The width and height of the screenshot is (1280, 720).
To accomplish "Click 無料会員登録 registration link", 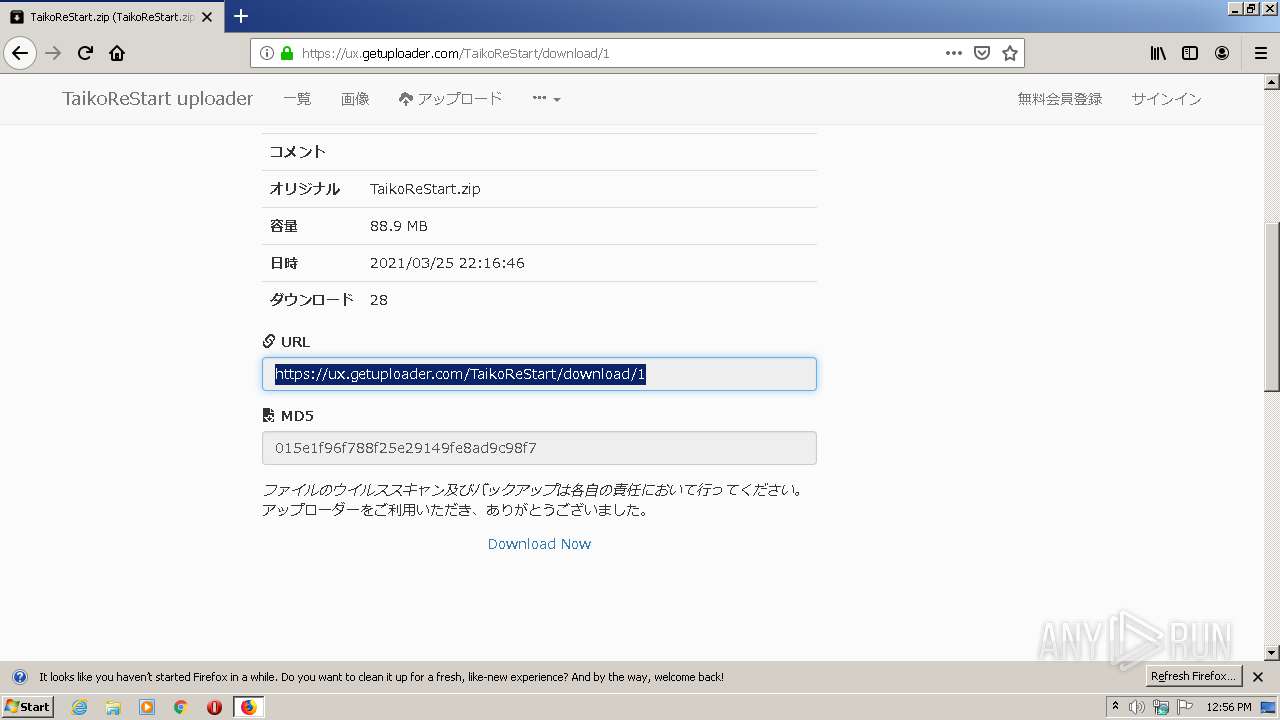I will click(x=1059, y=99).
